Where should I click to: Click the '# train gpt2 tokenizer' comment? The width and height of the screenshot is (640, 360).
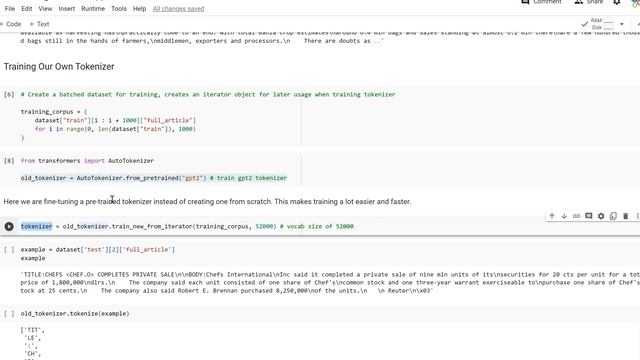(249, 178)
